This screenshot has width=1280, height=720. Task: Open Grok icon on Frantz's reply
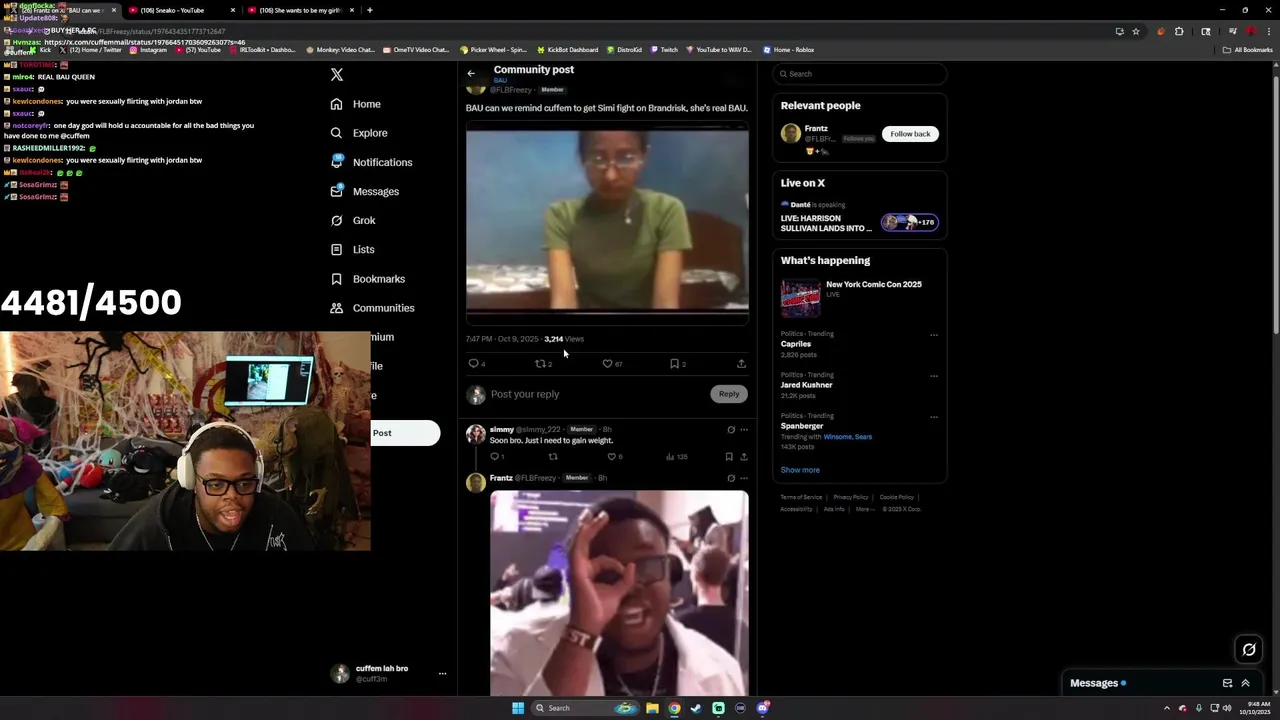coord(731,478)
